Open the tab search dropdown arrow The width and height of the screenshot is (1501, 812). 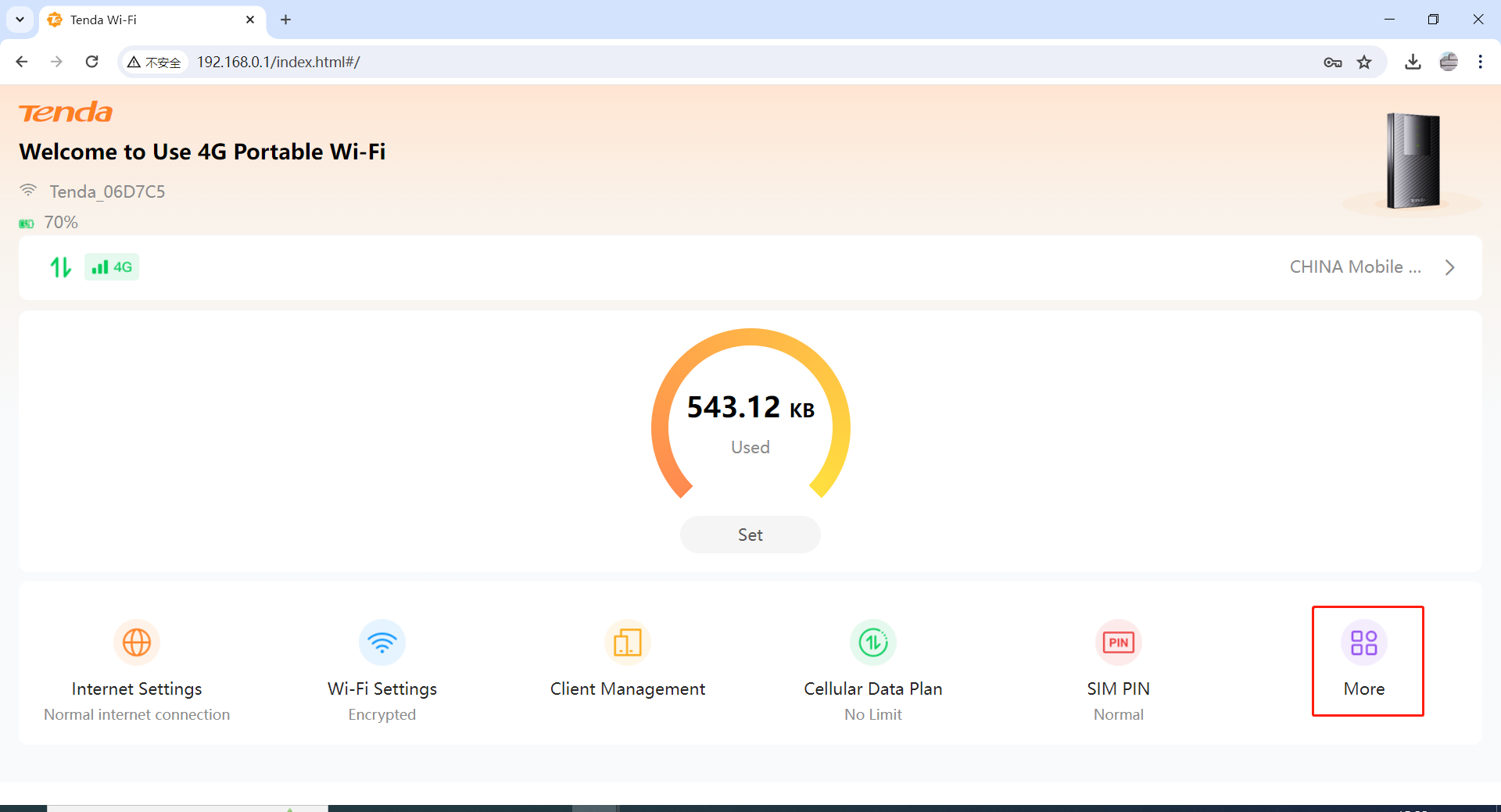(20, 20)
